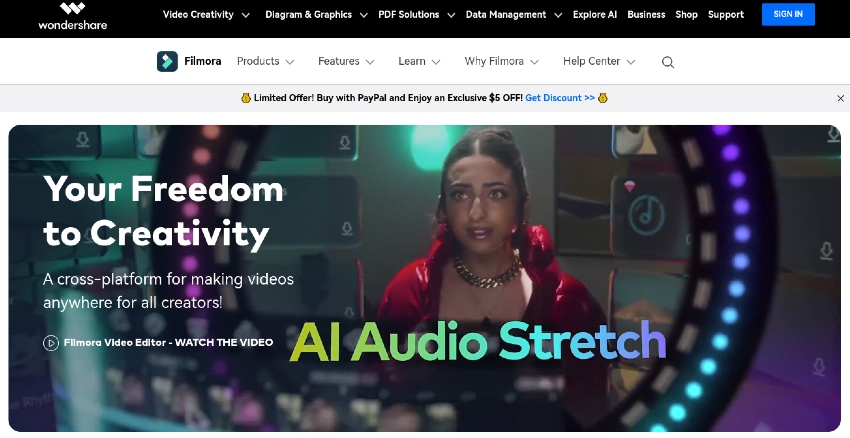The width and height of the screenshot is (850, 438).
Task: Open the Support link
Action: point(726,15)
